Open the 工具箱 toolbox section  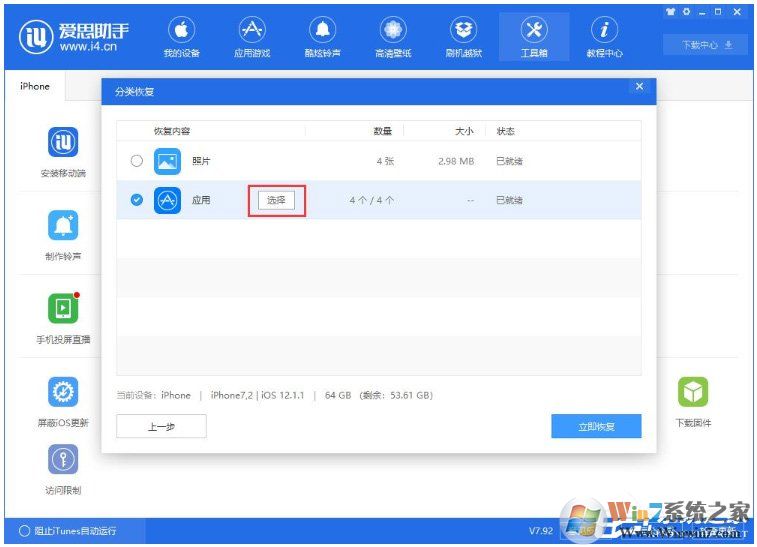coord(534,37)
